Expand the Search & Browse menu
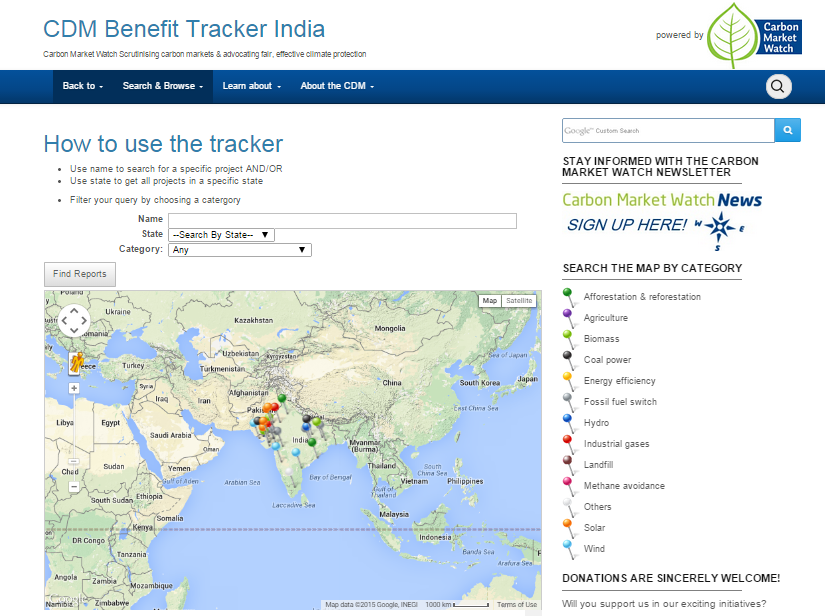The image size is (825, 616). pyautogui.click(x=163, y=86)
